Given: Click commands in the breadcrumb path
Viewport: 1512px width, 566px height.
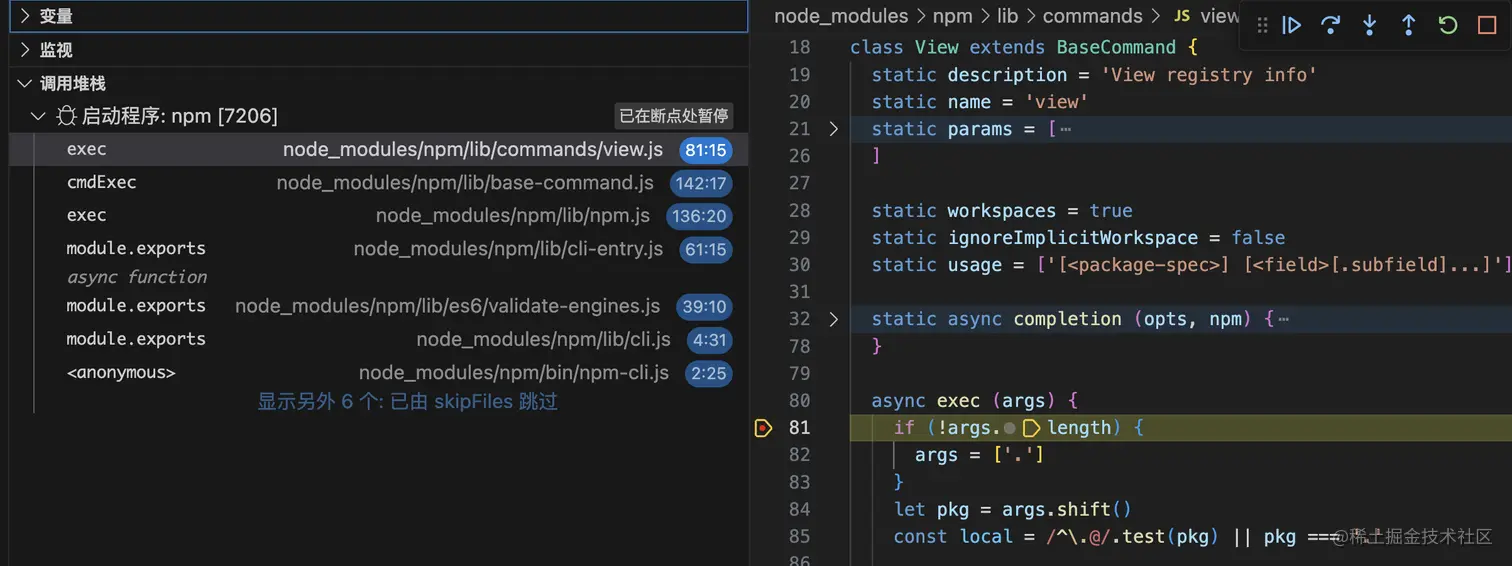Looking at the screenshot, I should (x=1092, y=16).
